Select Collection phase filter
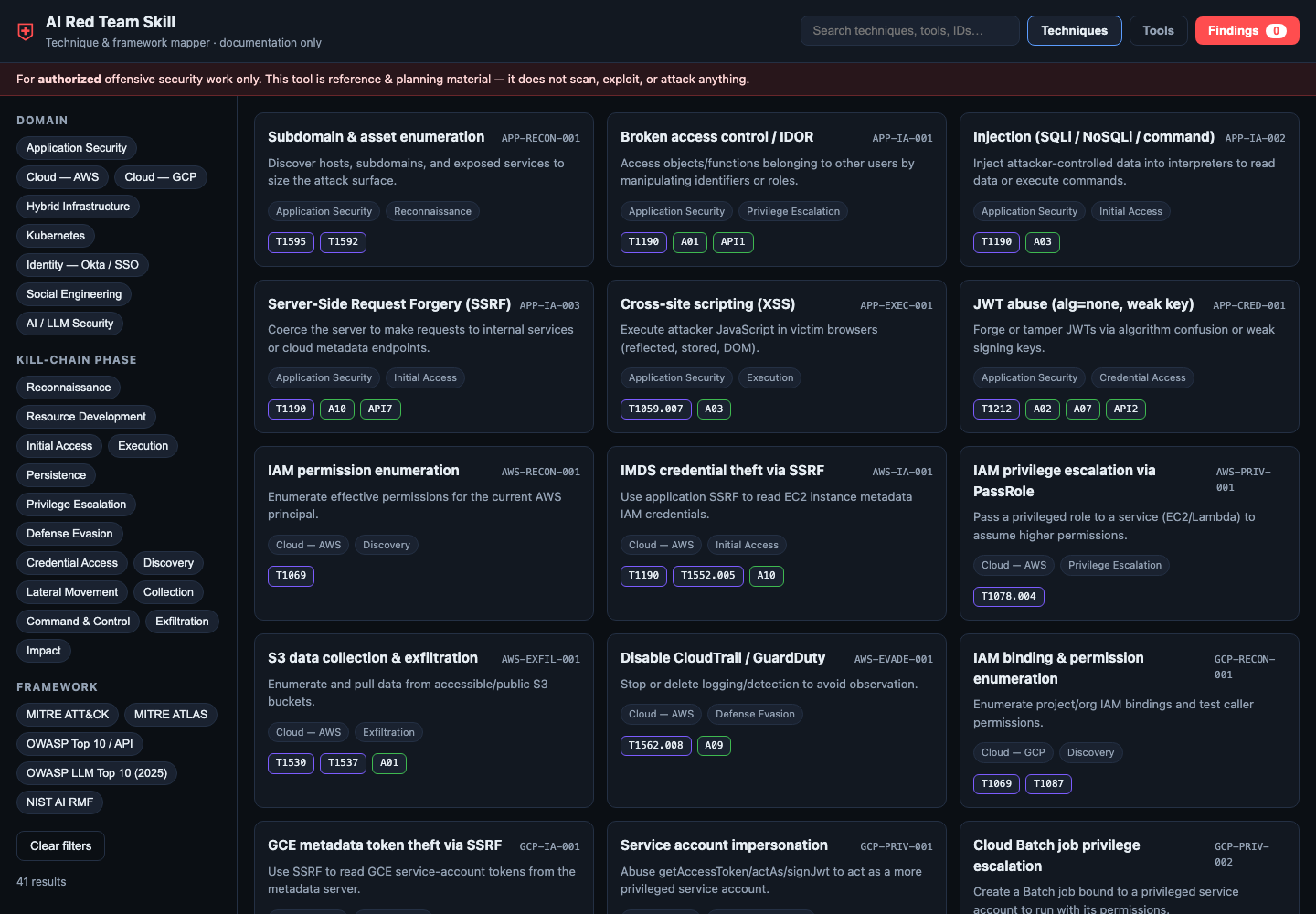Image resolution: width=1316 pixels, height=914 pixels. 169,592
